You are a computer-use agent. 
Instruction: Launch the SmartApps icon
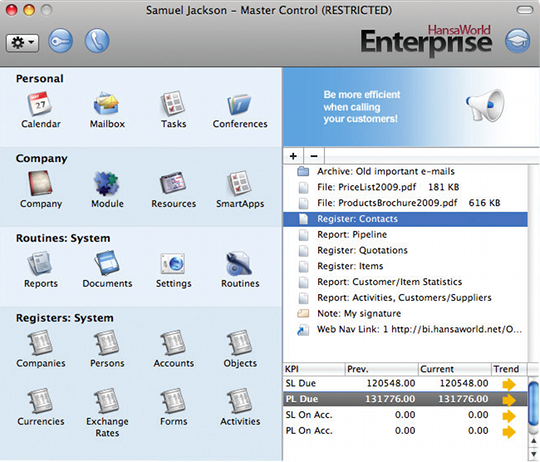coord(239,183)
